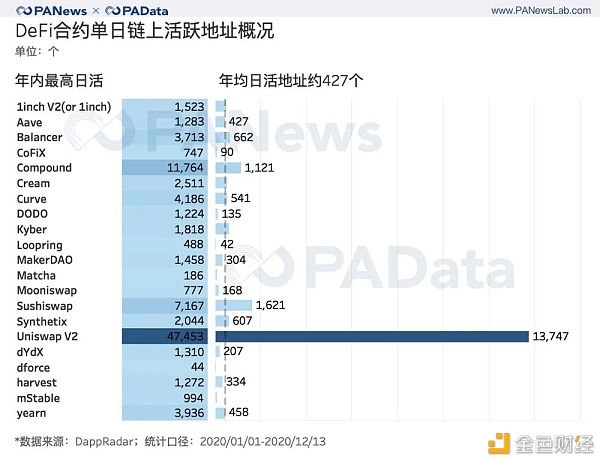Click the 1,224 DODO peak value
The width and height of the screenshot is (600, 460).
click(x=189, y=214)
